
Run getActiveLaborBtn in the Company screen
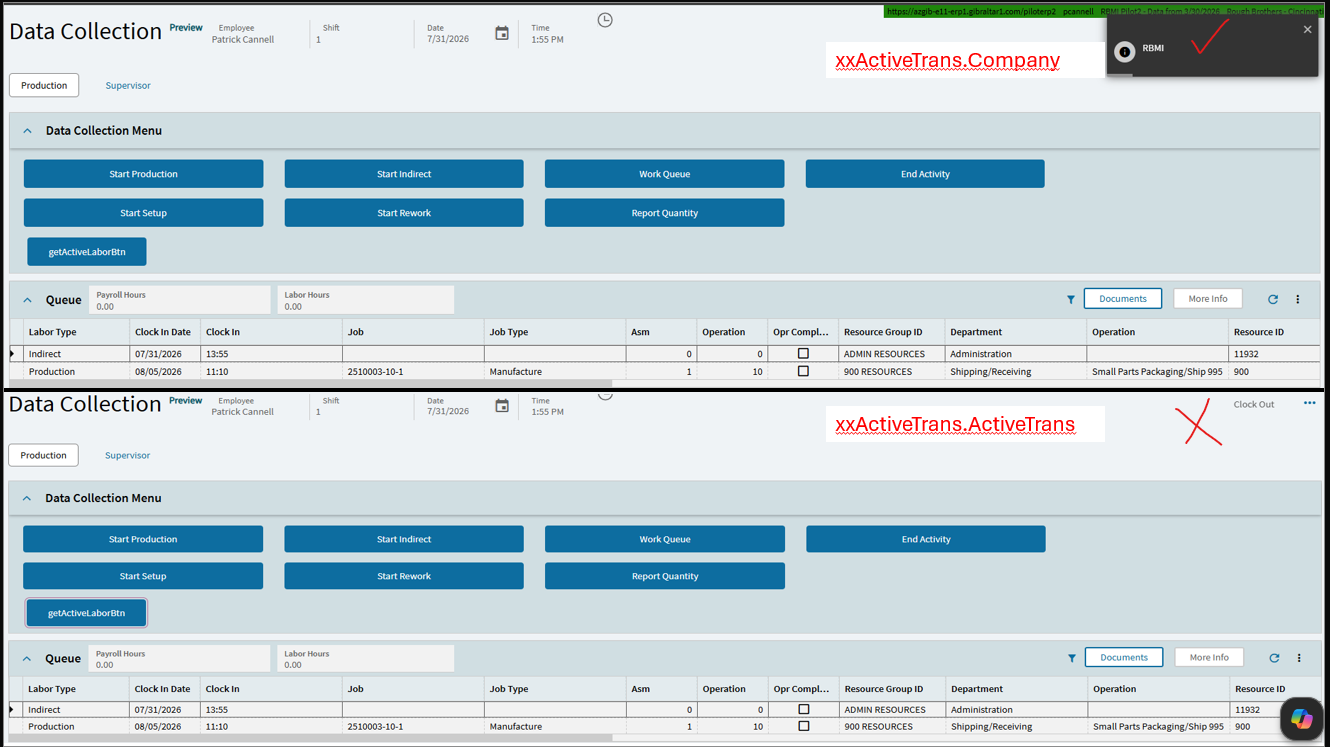tap(87, 252)
